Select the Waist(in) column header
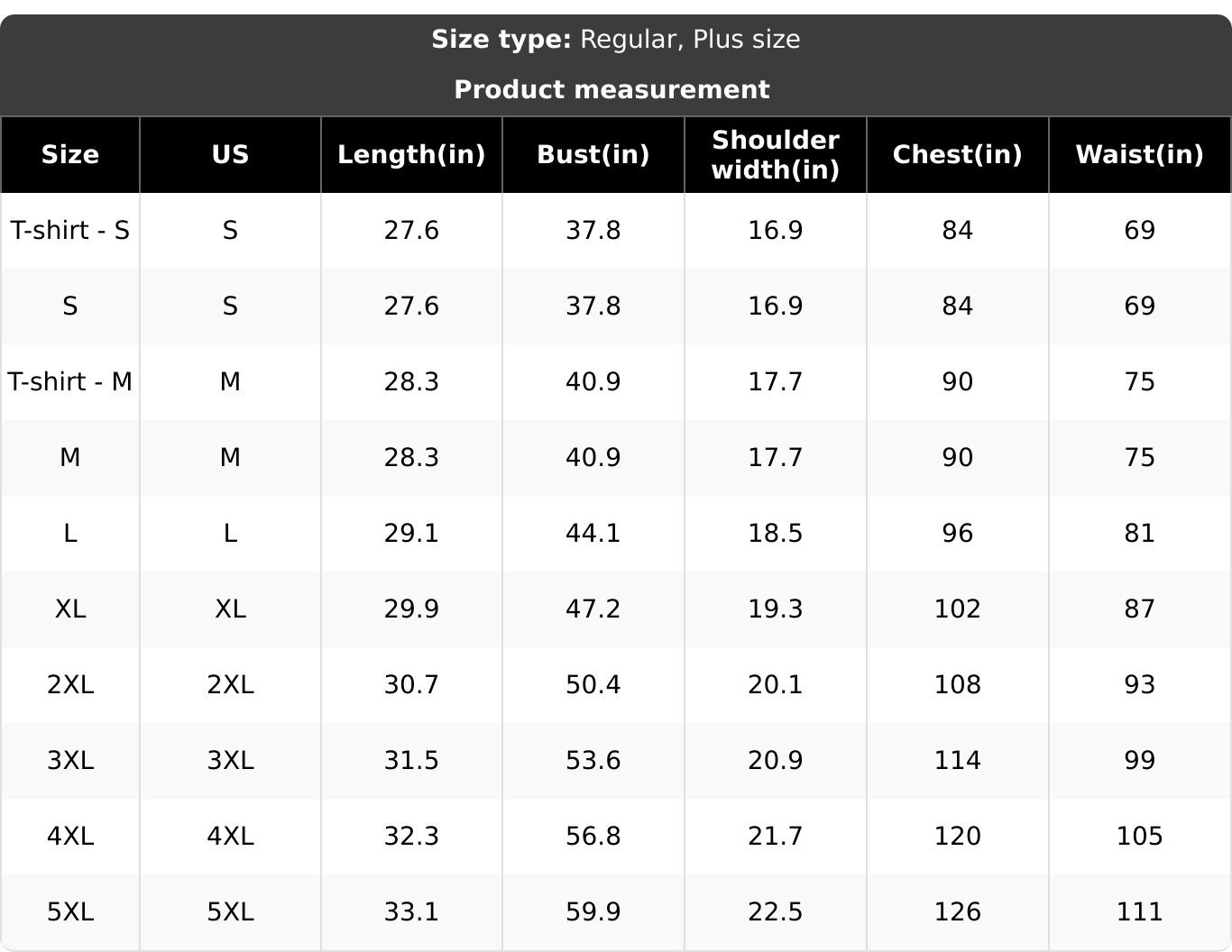The height and width of the screenshot is (952, 1232). tap(1139, 154)
